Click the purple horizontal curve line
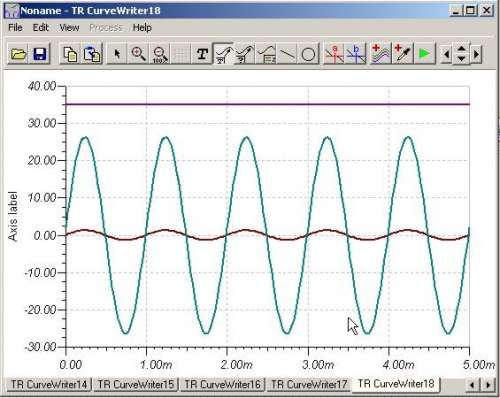 pyautogui.click(x=267, y=104)
